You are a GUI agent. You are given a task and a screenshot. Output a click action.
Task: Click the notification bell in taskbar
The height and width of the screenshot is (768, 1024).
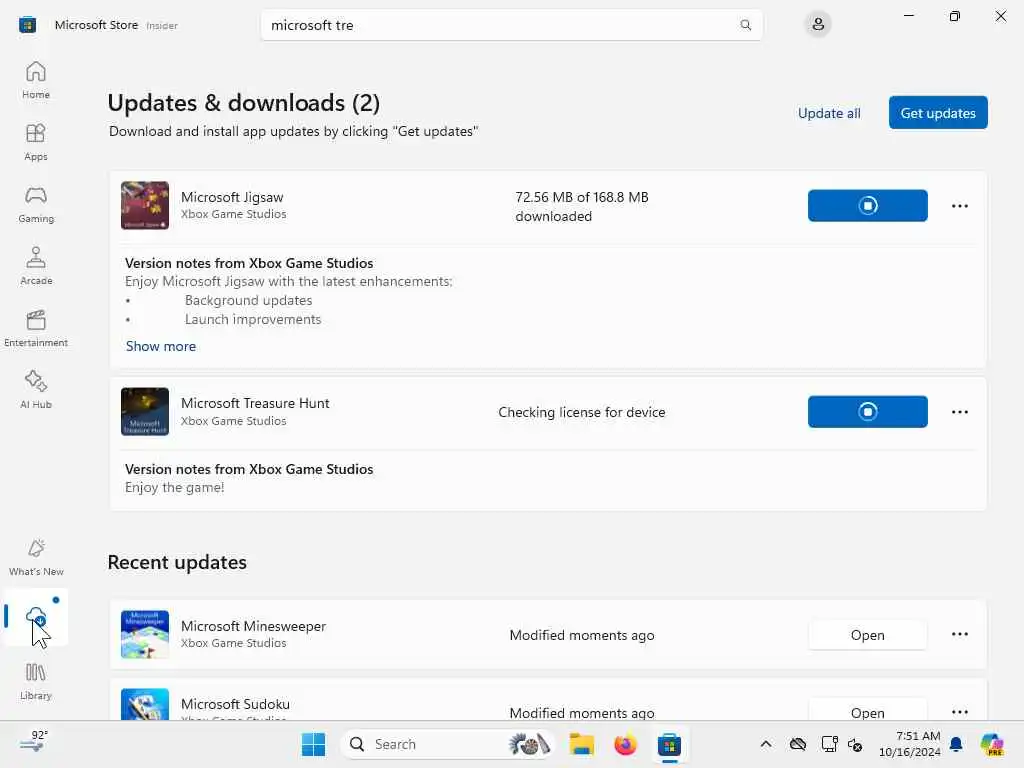tap(956, 744)
